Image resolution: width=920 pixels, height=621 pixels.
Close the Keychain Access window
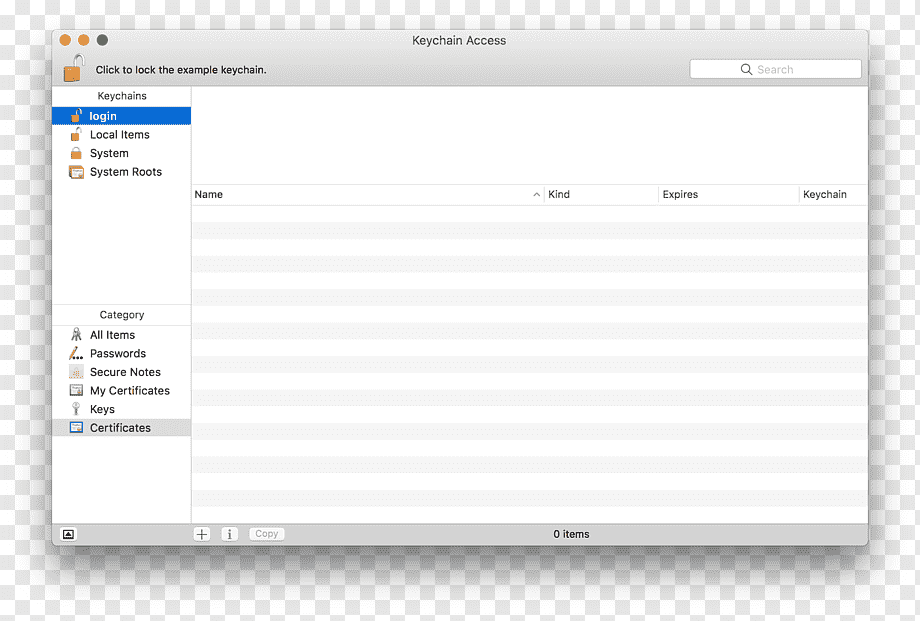65,40
